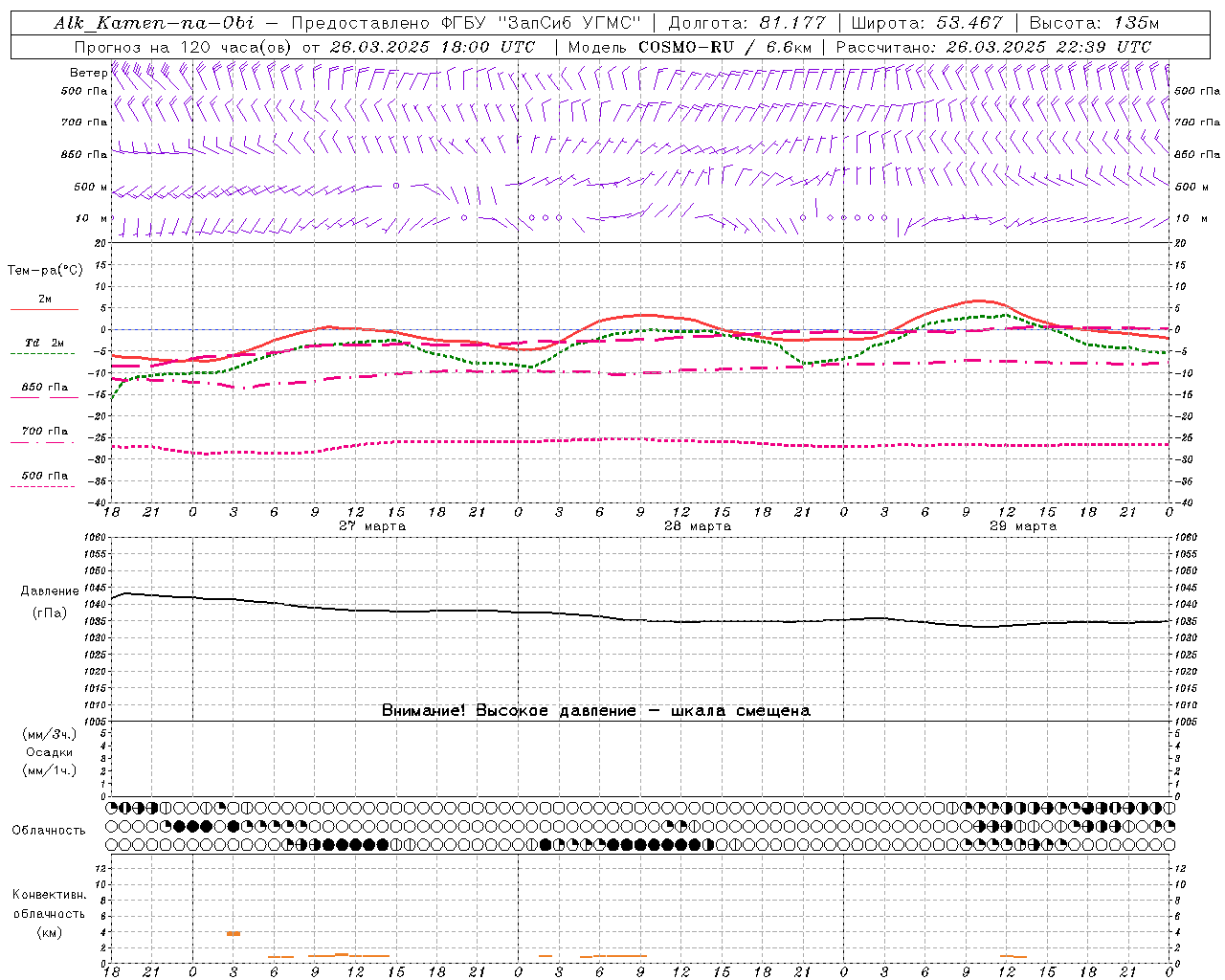Click the Высота: 135м field
Image resolution: width=1225 pixels, height=980 pixels.
(x=1094, y=23)
